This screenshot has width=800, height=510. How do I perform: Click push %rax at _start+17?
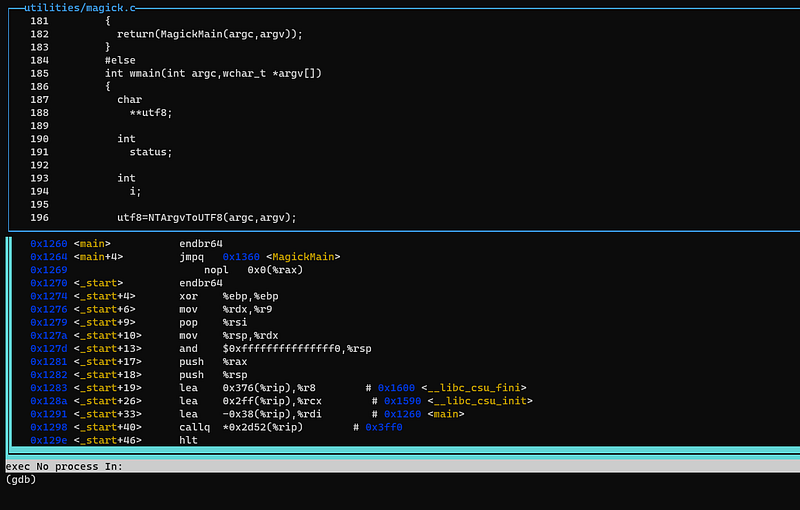click(213, 362)
